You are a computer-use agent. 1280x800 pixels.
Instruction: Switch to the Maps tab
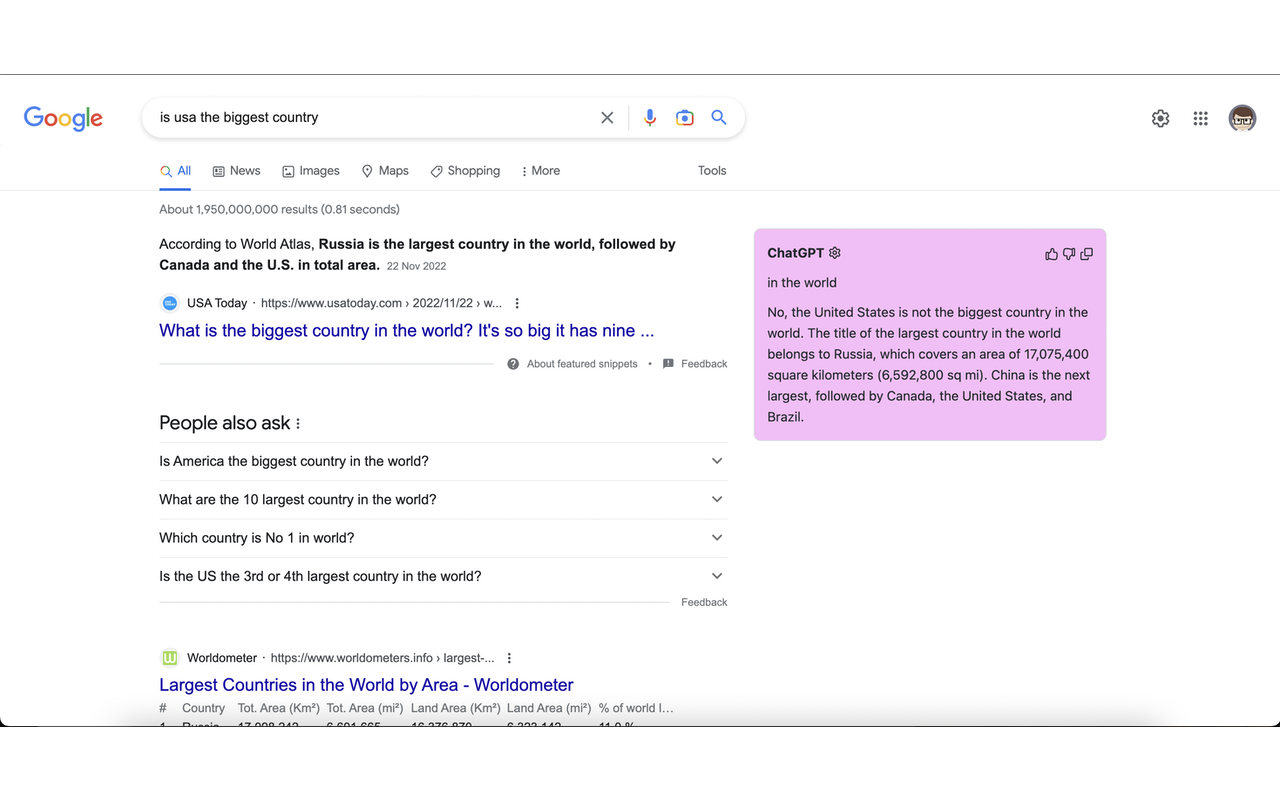click(385, 171)
